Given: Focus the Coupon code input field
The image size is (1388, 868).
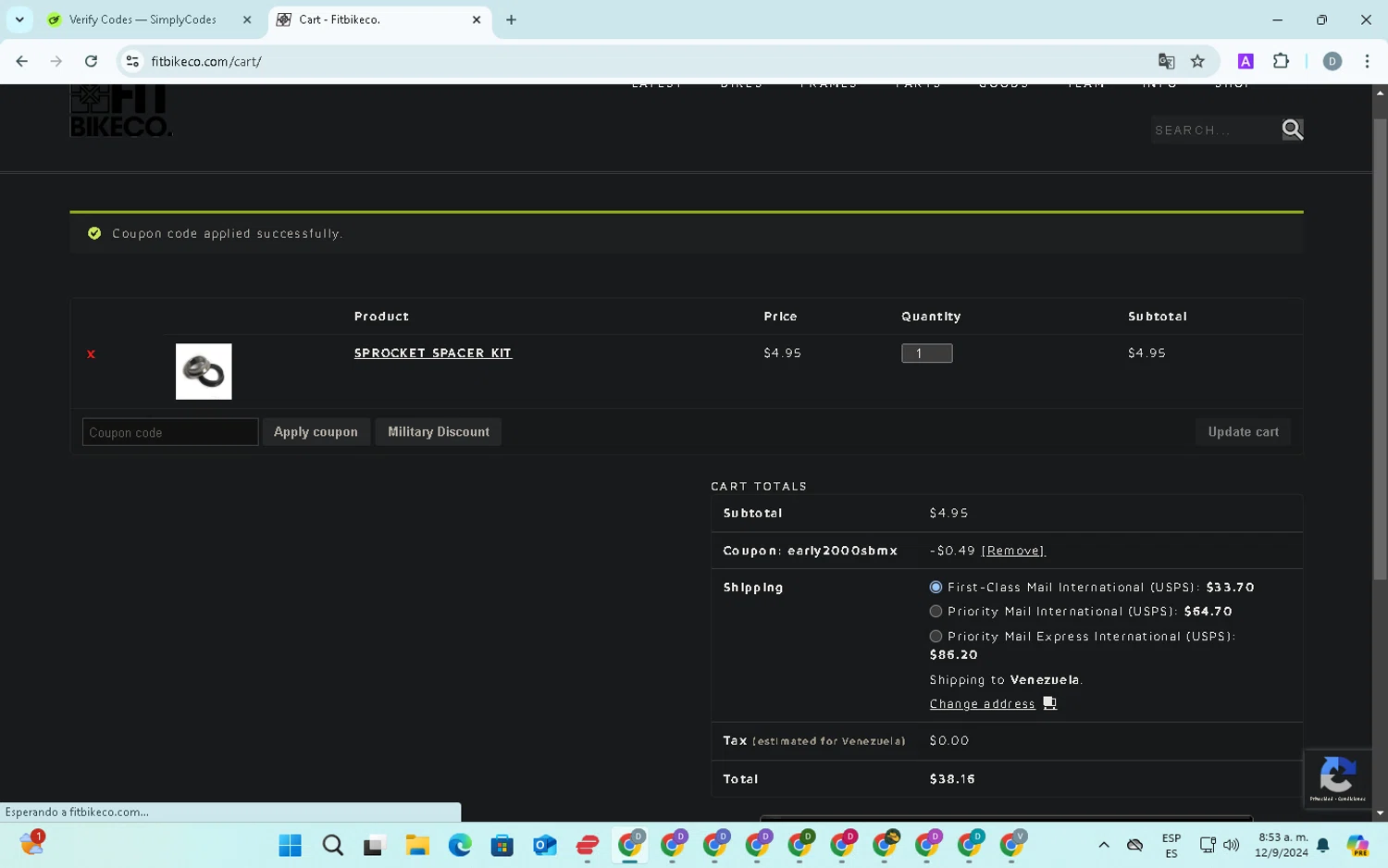Looking at the screenshot, I should [x=170, y=432].
